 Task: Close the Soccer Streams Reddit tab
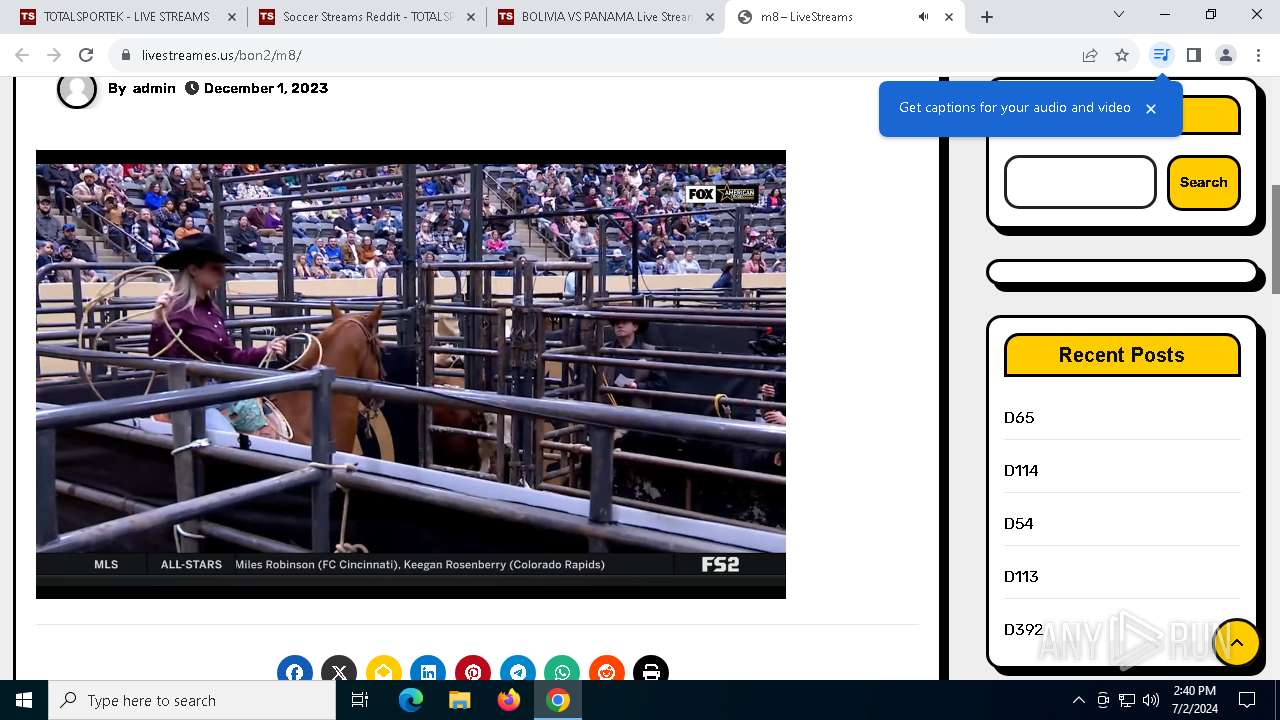click(471, 17)
